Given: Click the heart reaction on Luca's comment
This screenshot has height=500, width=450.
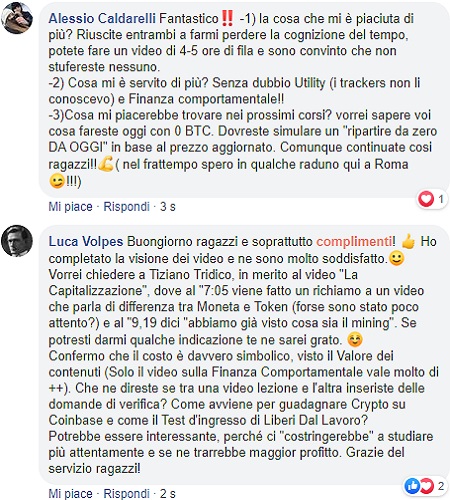Looking at the screenshot, I should pos(426,486).
